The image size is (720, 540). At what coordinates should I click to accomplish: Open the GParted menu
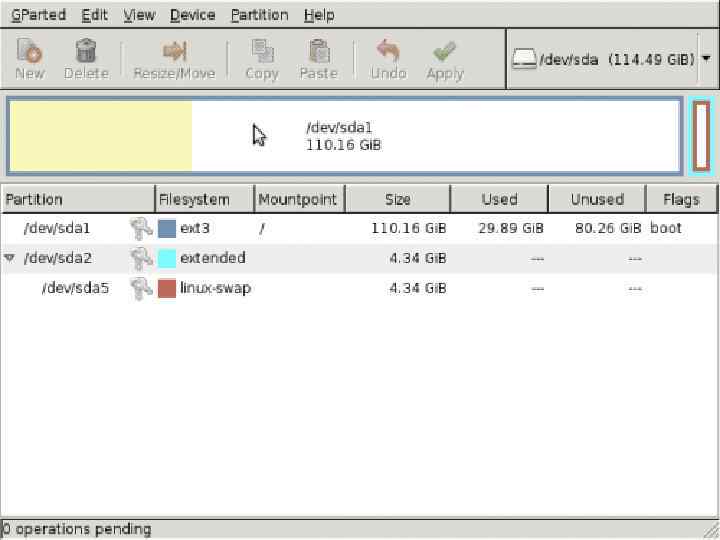38,15
